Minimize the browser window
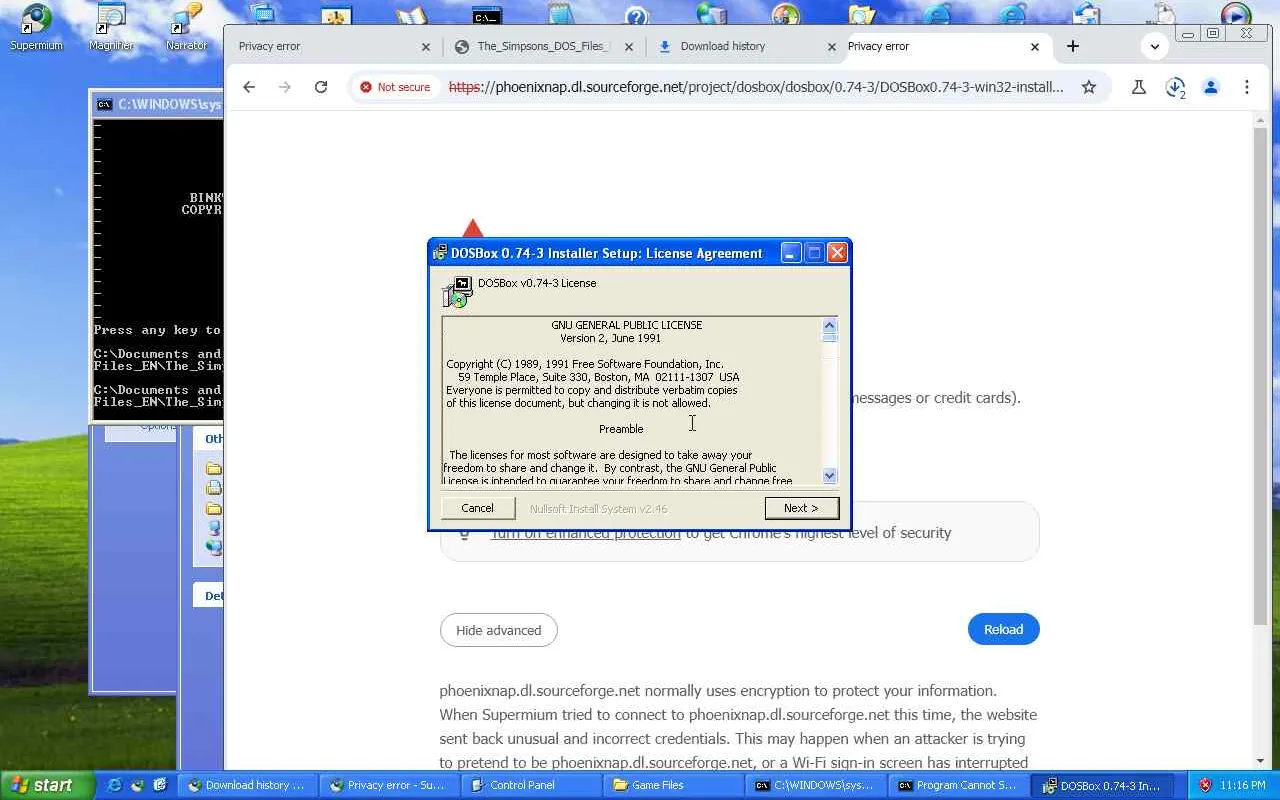Screen dimensions: 1280x800 (1188, 33)
